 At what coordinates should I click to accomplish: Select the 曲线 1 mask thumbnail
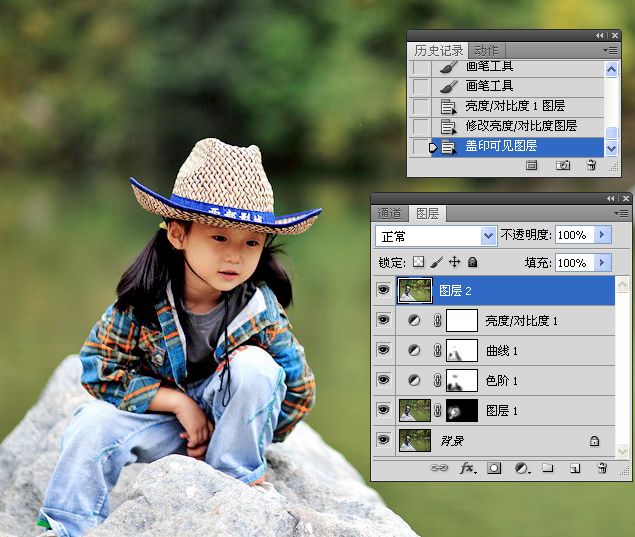click(462, 350)
